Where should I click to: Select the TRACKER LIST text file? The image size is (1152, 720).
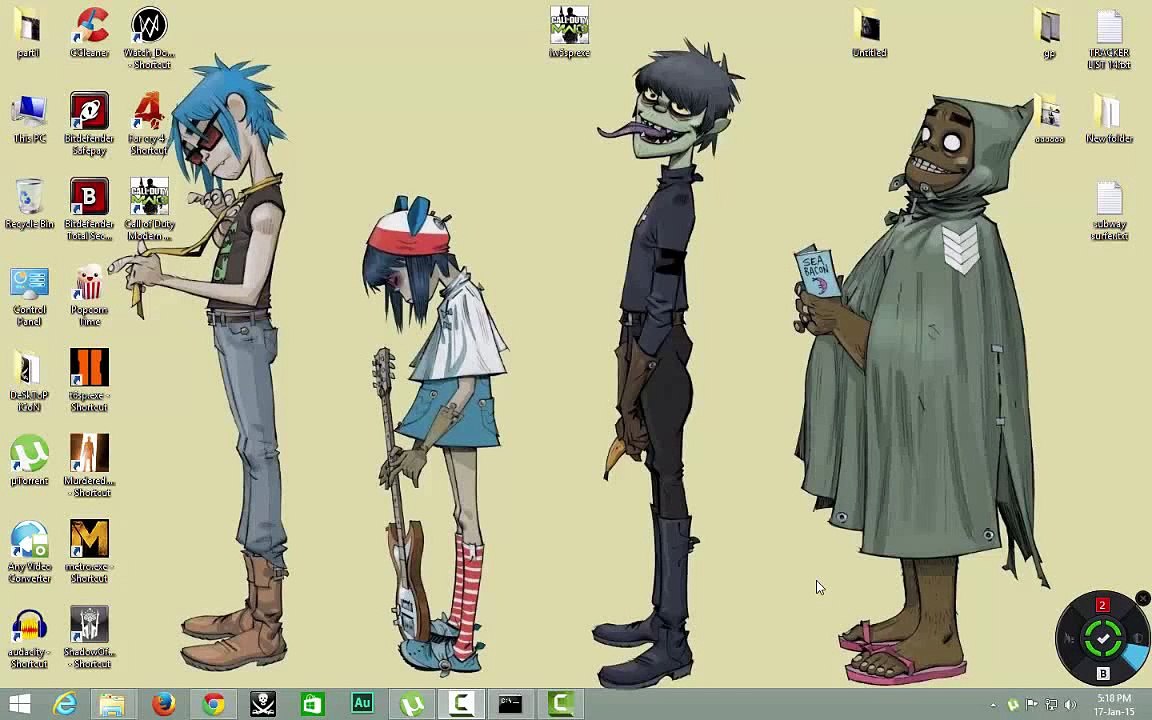1109,28
